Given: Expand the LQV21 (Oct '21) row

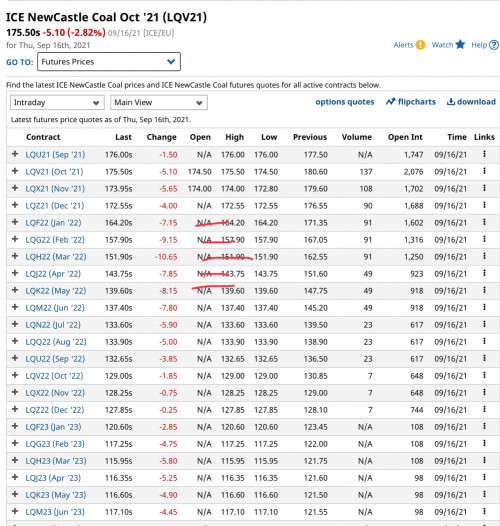Looking at the screenshot, I should [x=15, y=171].
